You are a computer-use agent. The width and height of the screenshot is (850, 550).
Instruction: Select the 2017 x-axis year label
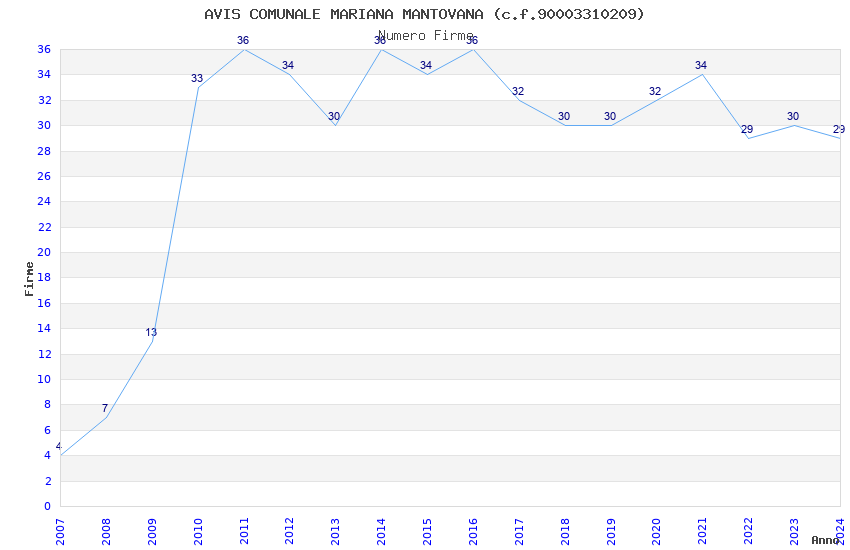[x=519, y=532]
